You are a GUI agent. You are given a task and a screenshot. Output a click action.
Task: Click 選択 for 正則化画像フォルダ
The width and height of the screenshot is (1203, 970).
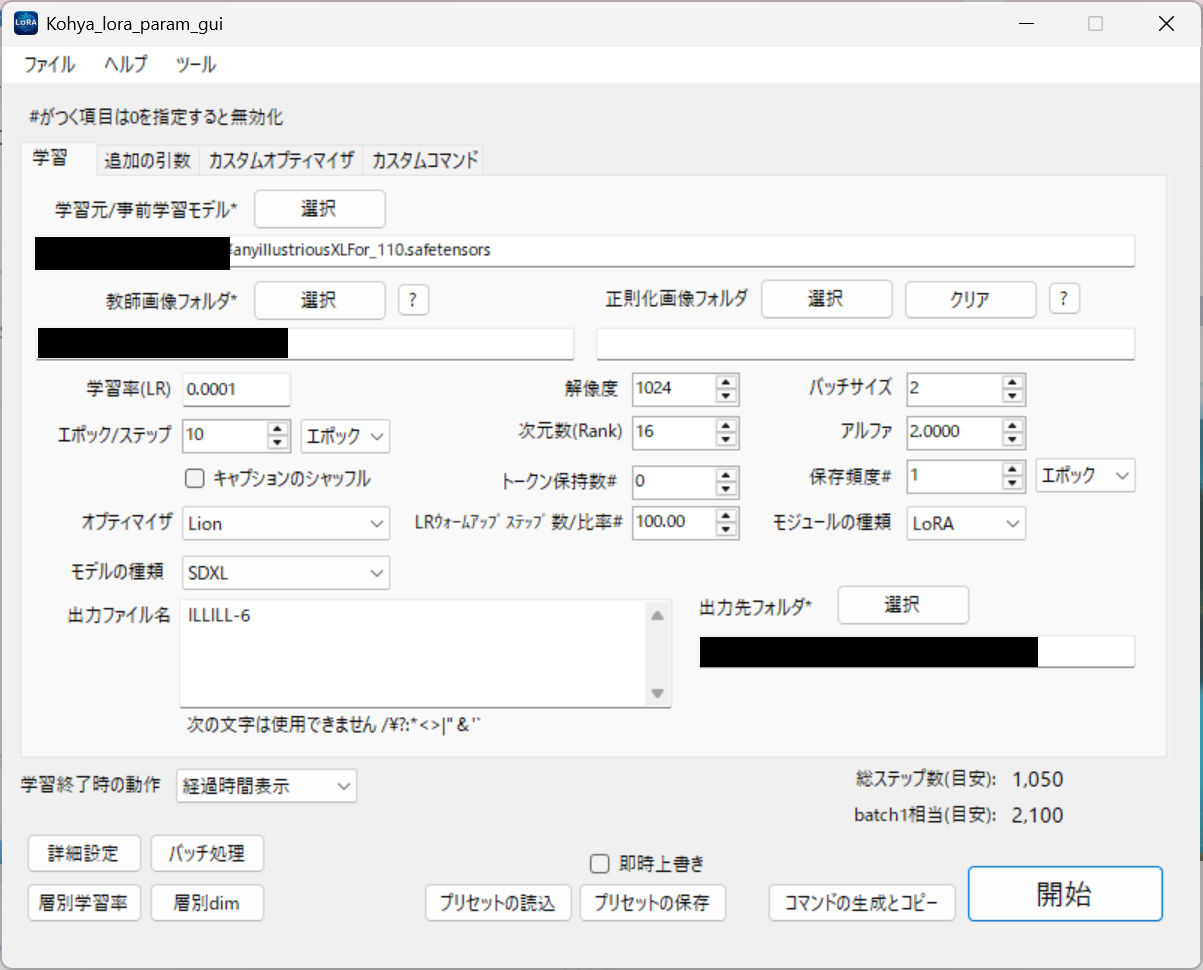pos(826,299)
